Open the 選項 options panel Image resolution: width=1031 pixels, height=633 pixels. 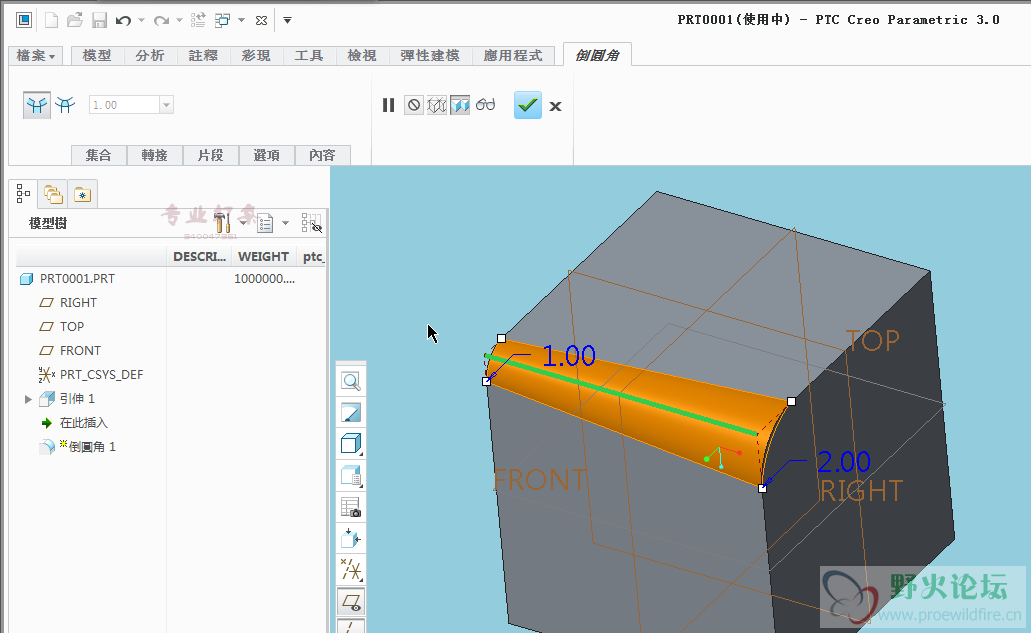pos(266,155)
